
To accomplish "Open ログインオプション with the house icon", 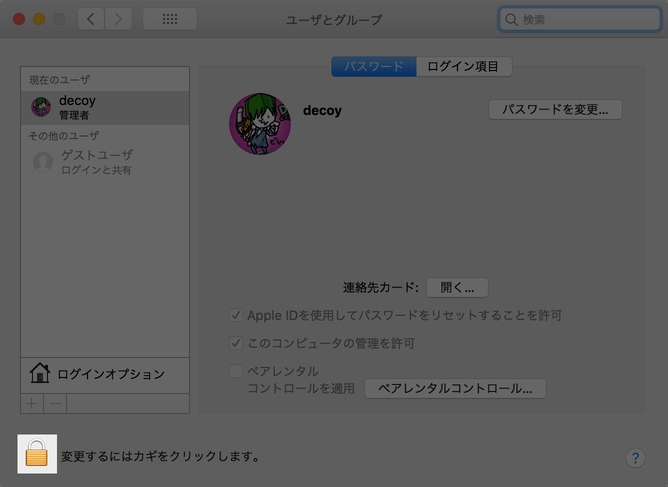I will [x=105, y=374].
